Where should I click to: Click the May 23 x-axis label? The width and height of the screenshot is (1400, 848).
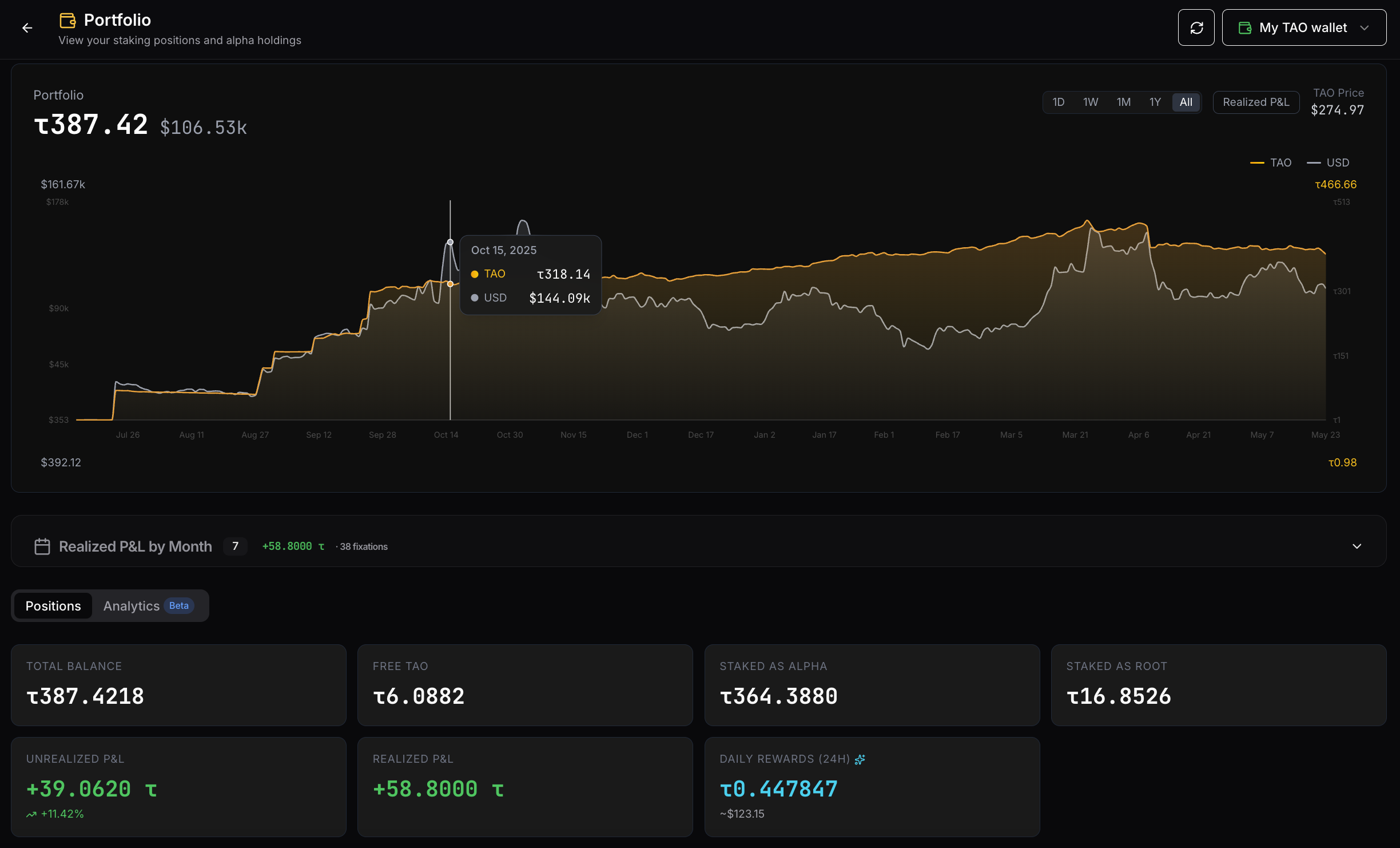point(1326,435)
